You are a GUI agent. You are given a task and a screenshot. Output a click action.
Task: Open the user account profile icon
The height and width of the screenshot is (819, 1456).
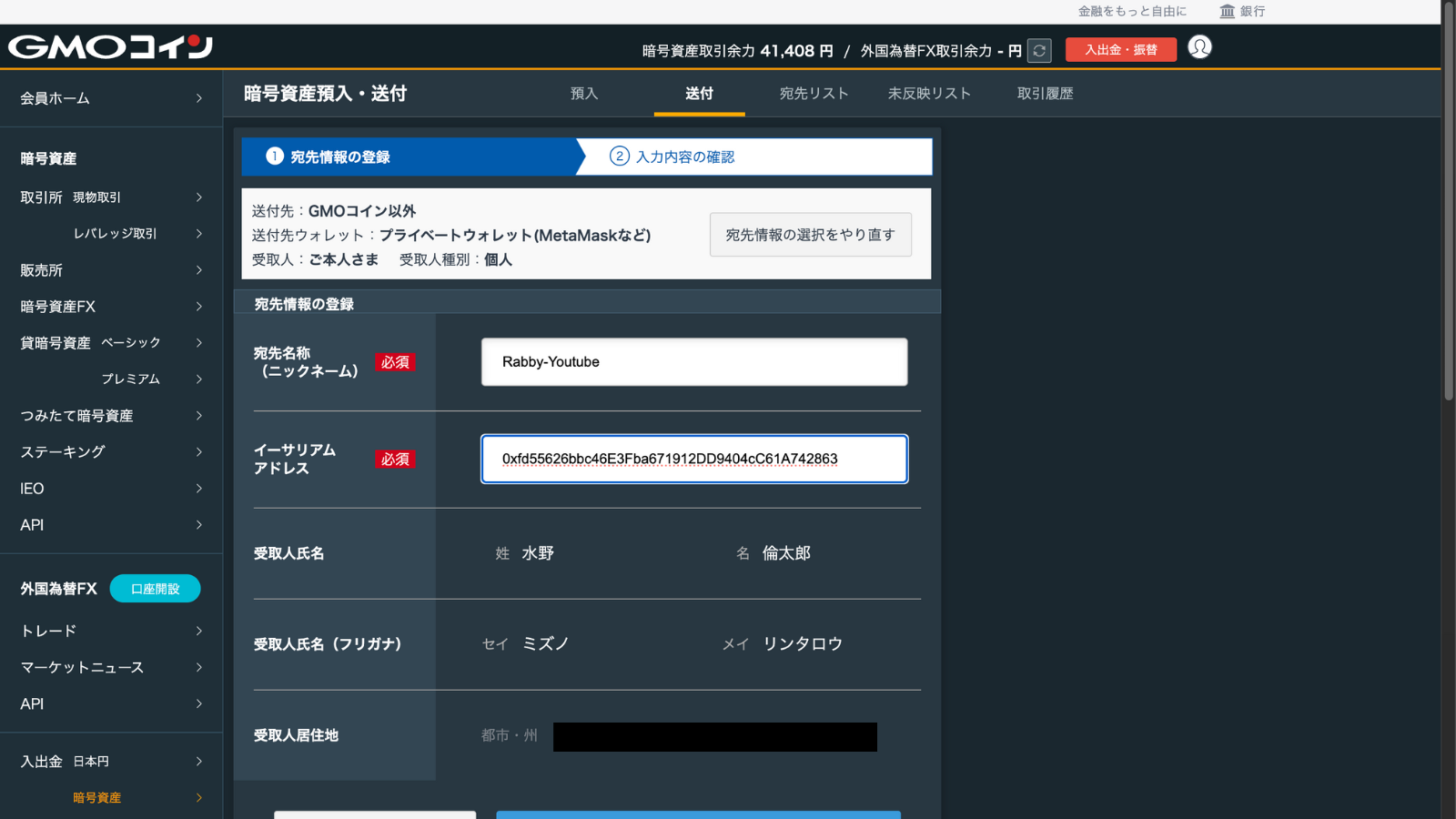click(x=1199, y=47)
